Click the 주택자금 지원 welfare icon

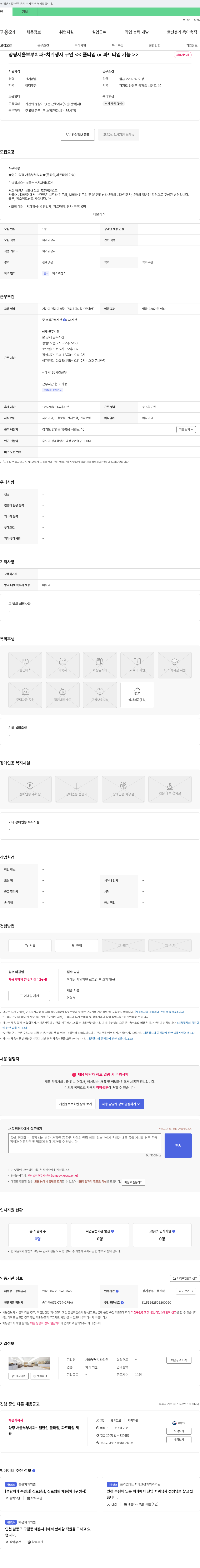pyautogui.click(x=26, y=695)
